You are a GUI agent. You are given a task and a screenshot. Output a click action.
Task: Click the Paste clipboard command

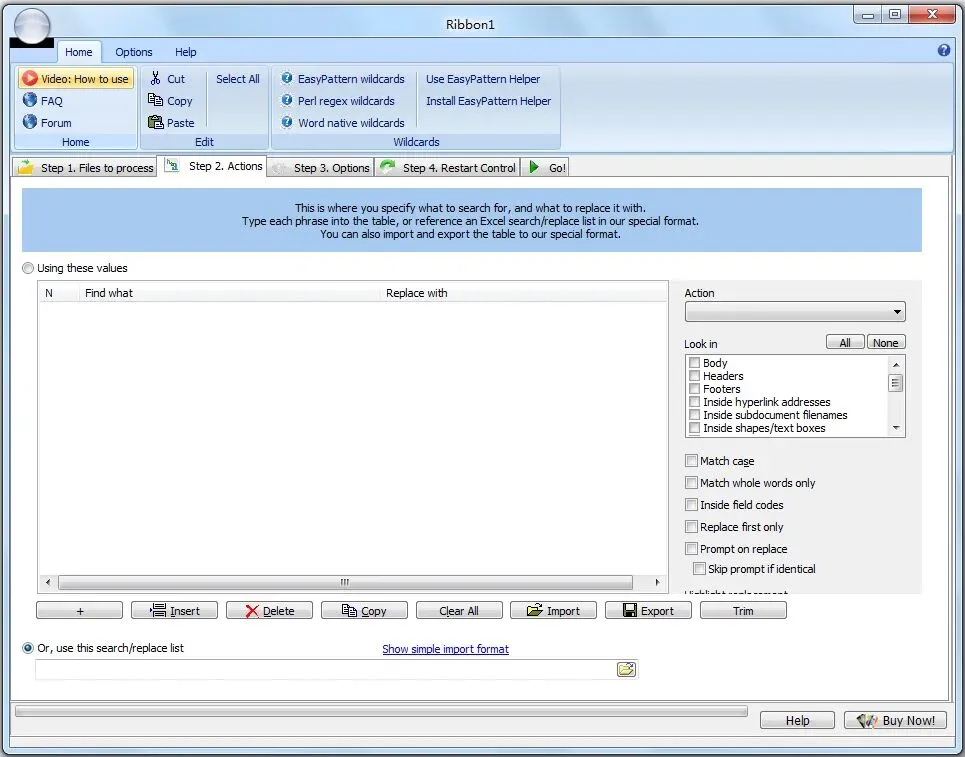point(171,122)
